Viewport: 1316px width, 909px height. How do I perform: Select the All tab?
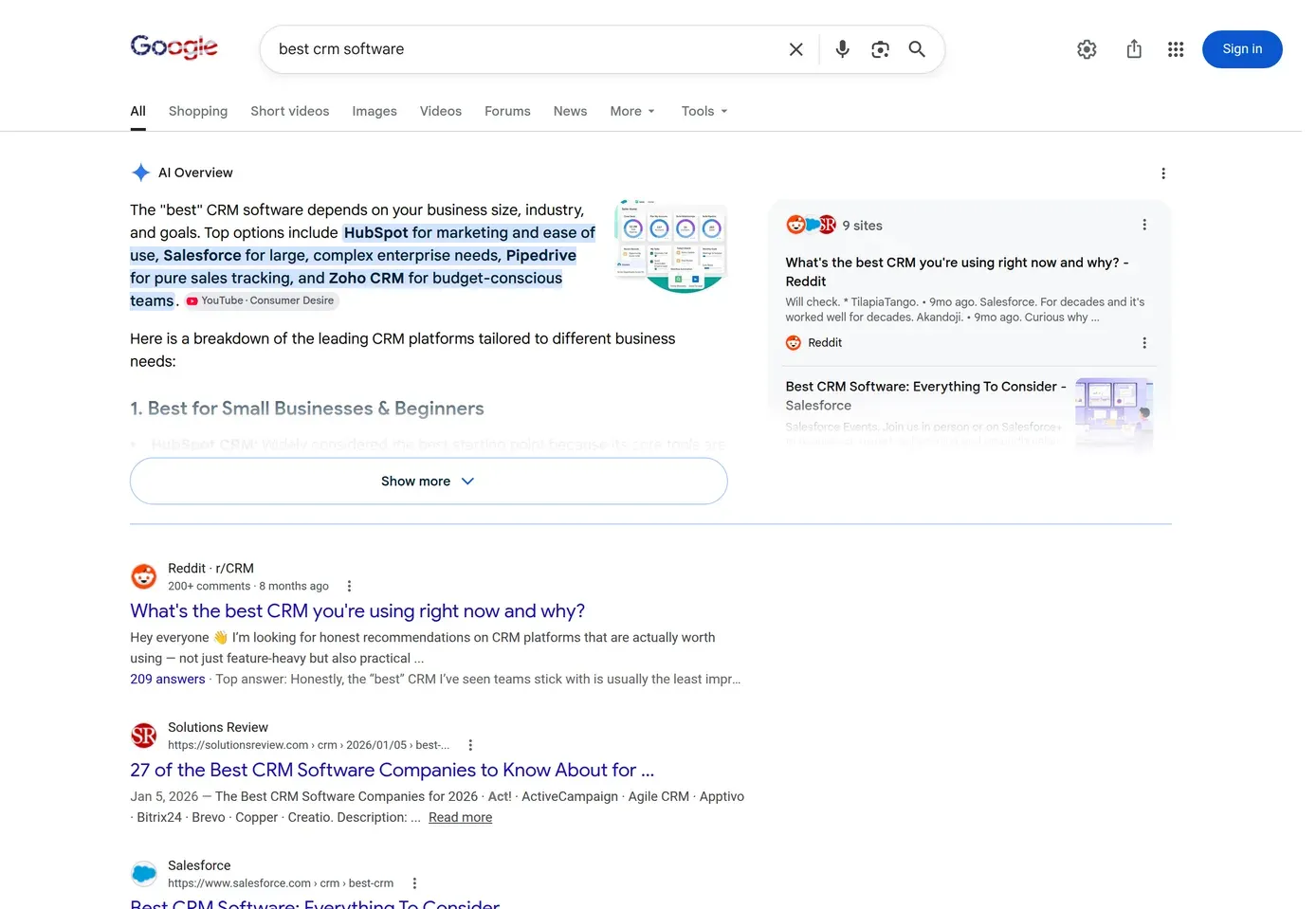[137, 111]
